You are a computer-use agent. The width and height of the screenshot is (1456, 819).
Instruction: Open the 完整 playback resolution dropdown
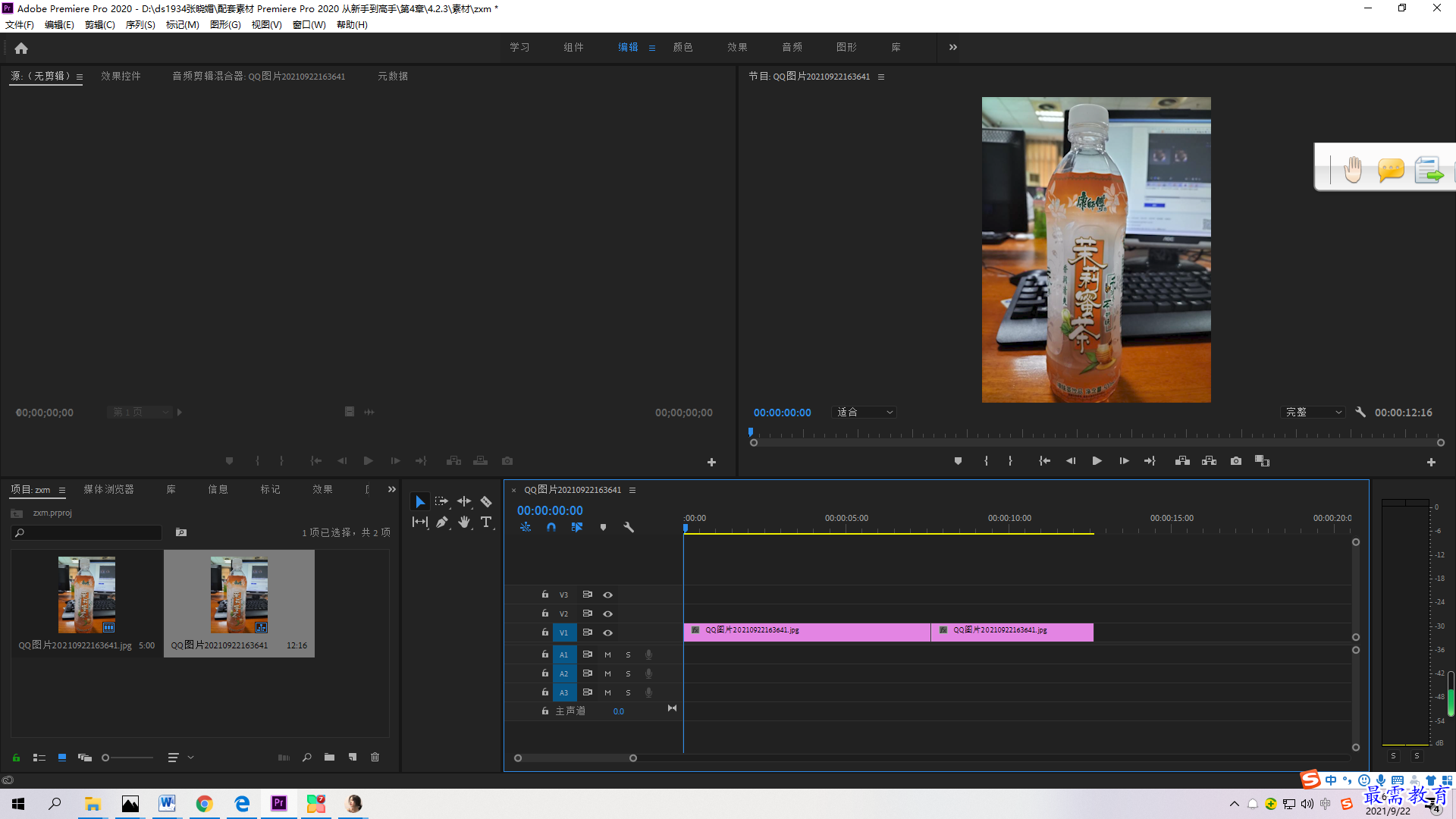pos(1313,413)
